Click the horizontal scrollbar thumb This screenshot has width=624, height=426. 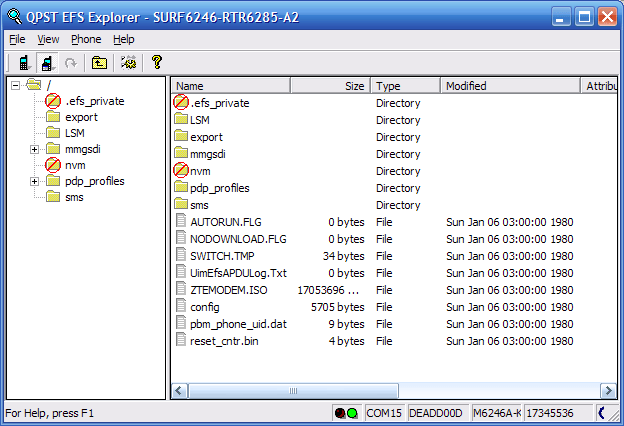[x=293, y=391]
